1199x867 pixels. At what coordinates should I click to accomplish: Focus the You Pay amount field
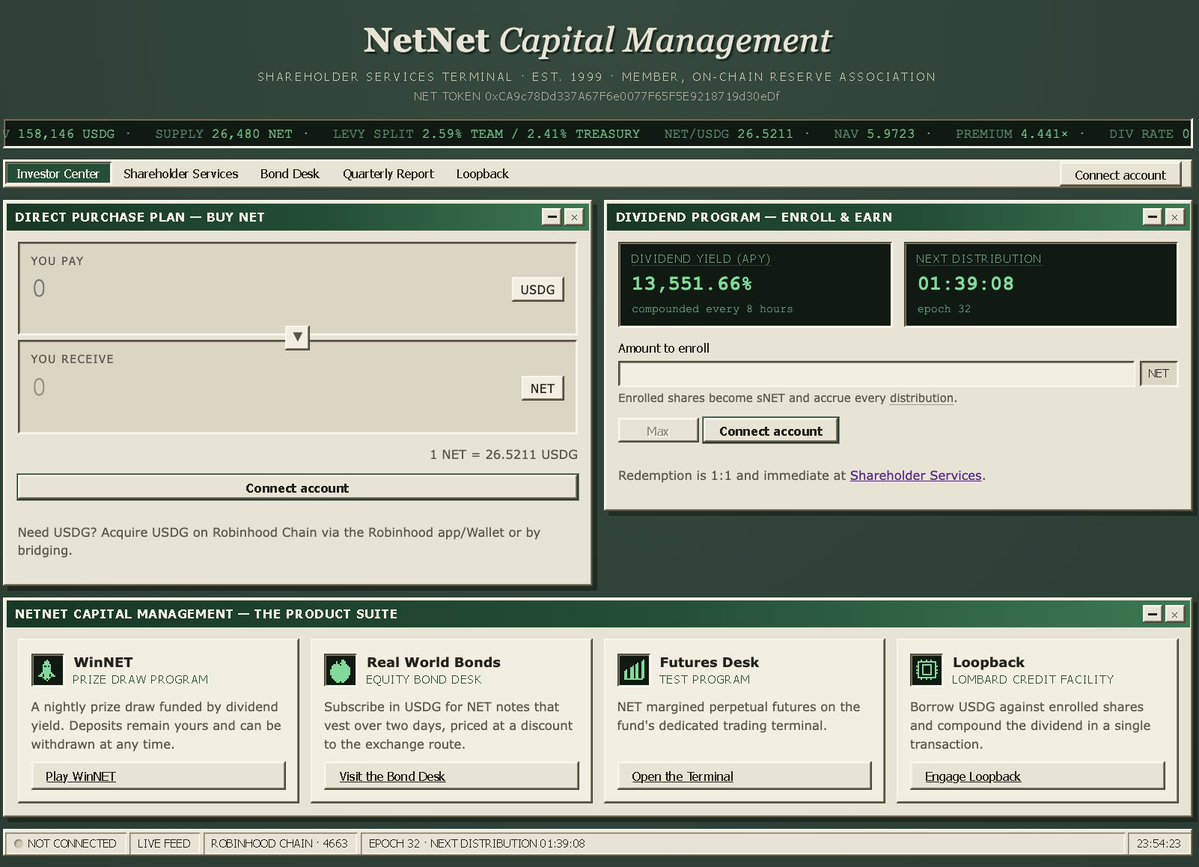click(268, 288)
